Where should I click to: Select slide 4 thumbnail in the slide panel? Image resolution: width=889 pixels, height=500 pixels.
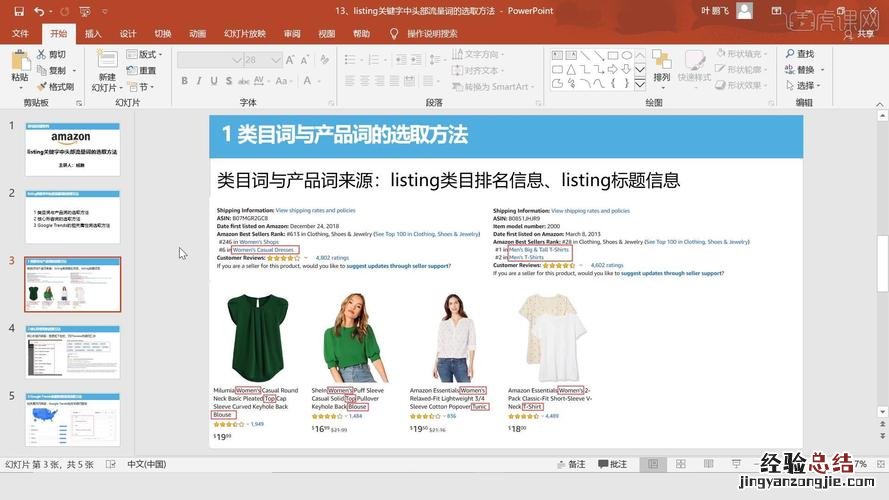72,351
